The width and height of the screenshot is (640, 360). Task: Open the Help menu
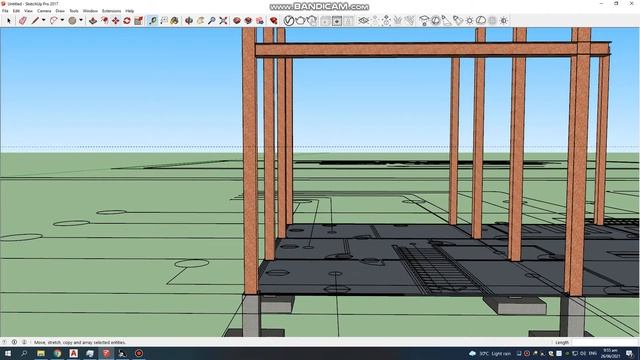129,11
